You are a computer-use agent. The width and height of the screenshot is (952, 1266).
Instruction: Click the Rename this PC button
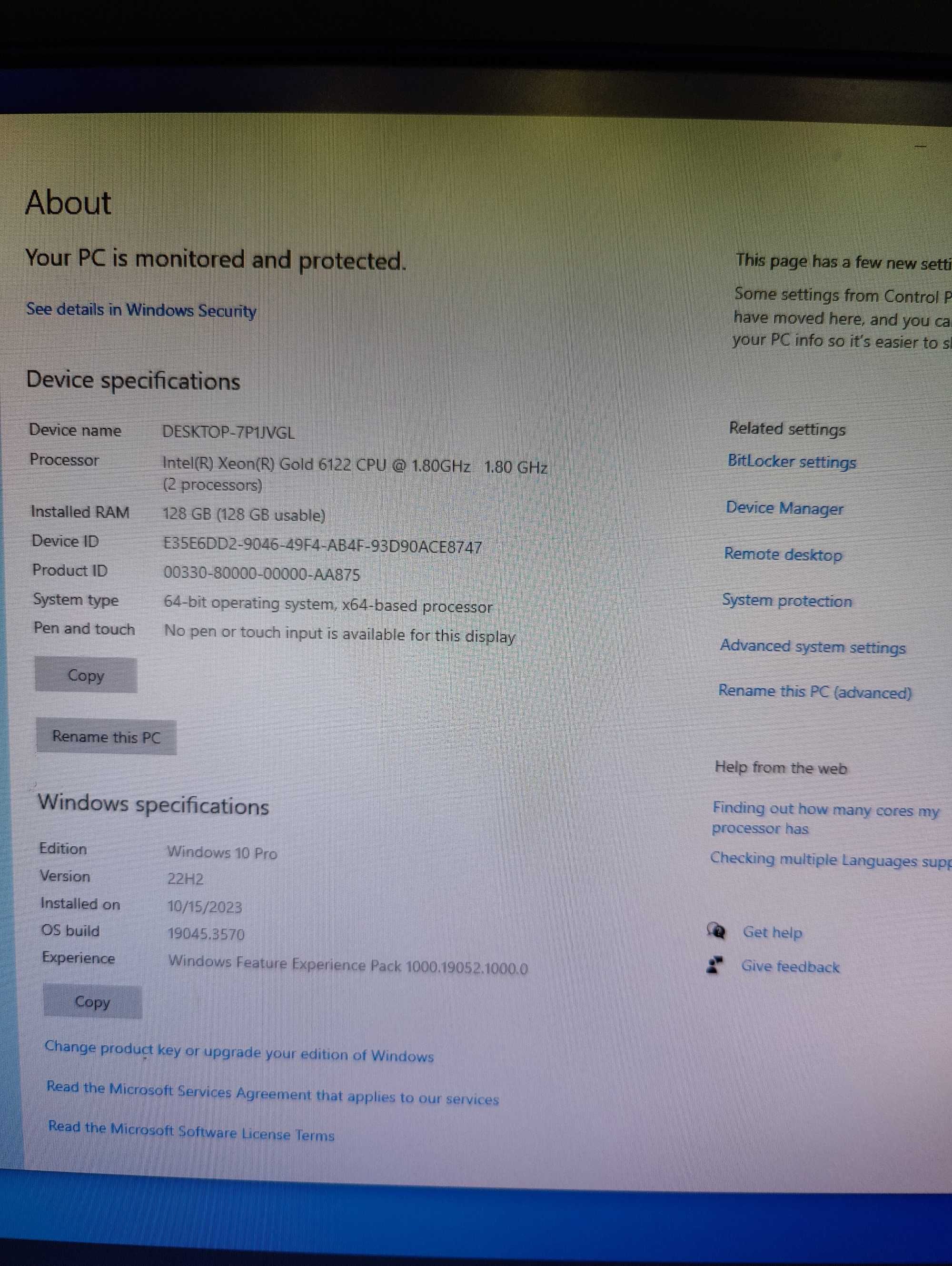[x=107, y=737]
